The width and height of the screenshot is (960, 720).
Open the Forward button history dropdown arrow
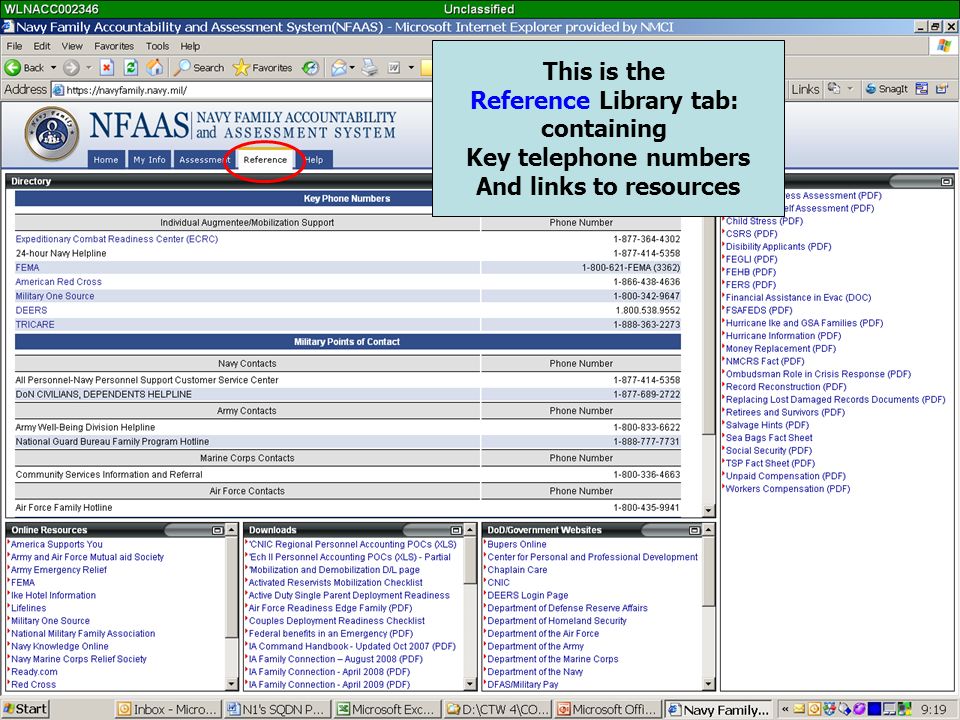88,68
